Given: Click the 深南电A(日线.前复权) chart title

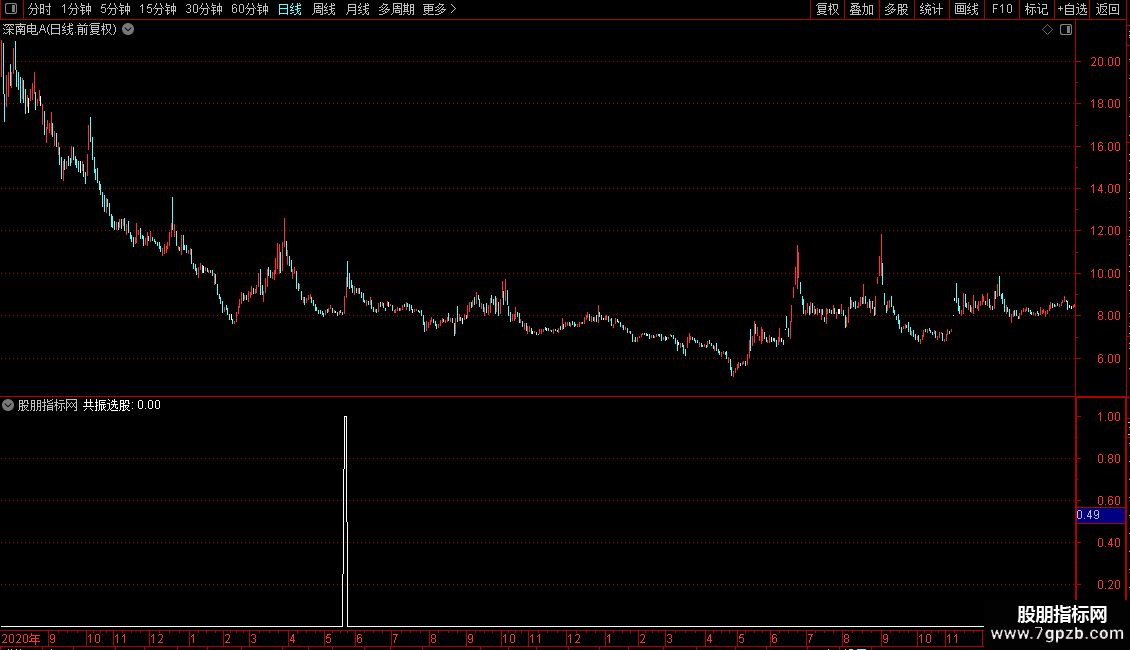Looking at the screenshot, I should [x=59, y=30].
